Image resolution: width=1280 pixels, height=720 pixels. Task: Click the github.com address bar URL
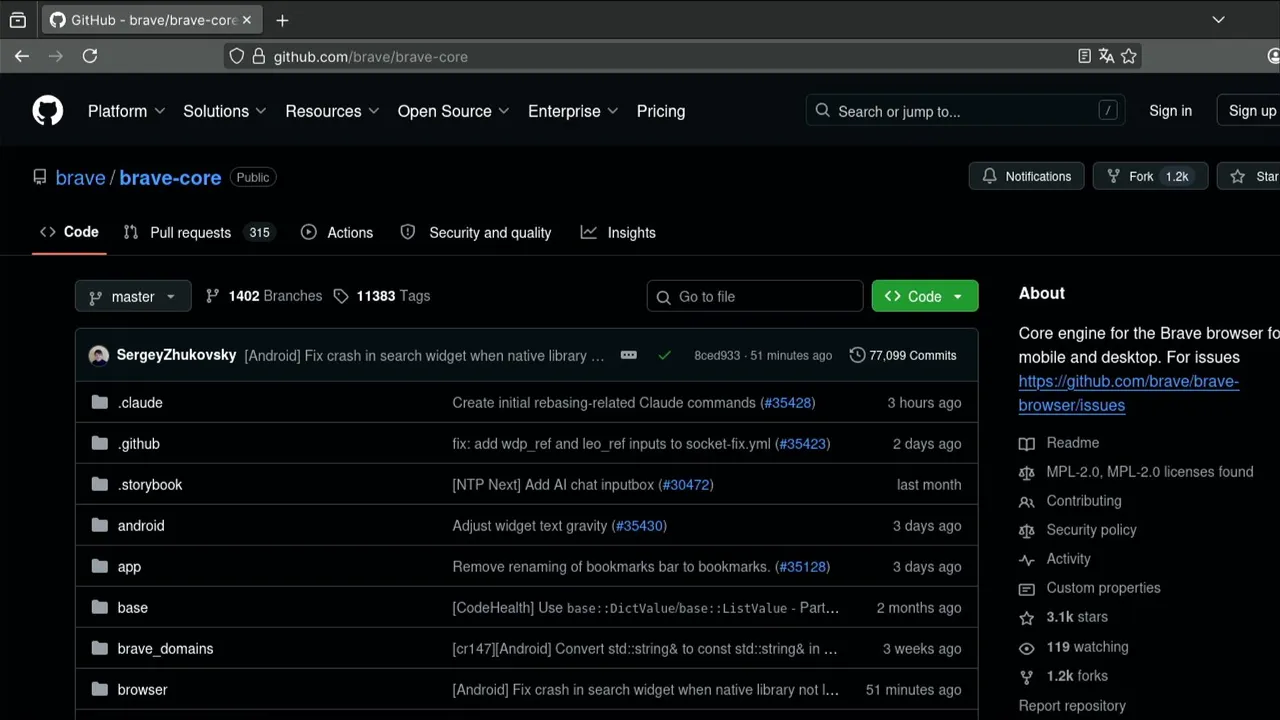tap(371, 57)
